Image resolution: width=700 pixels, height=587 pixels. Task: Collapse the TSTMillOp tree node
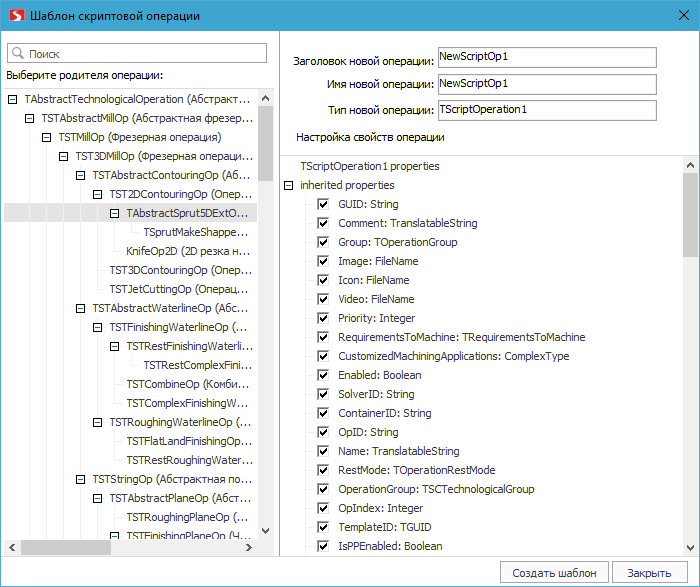[46, 137]
